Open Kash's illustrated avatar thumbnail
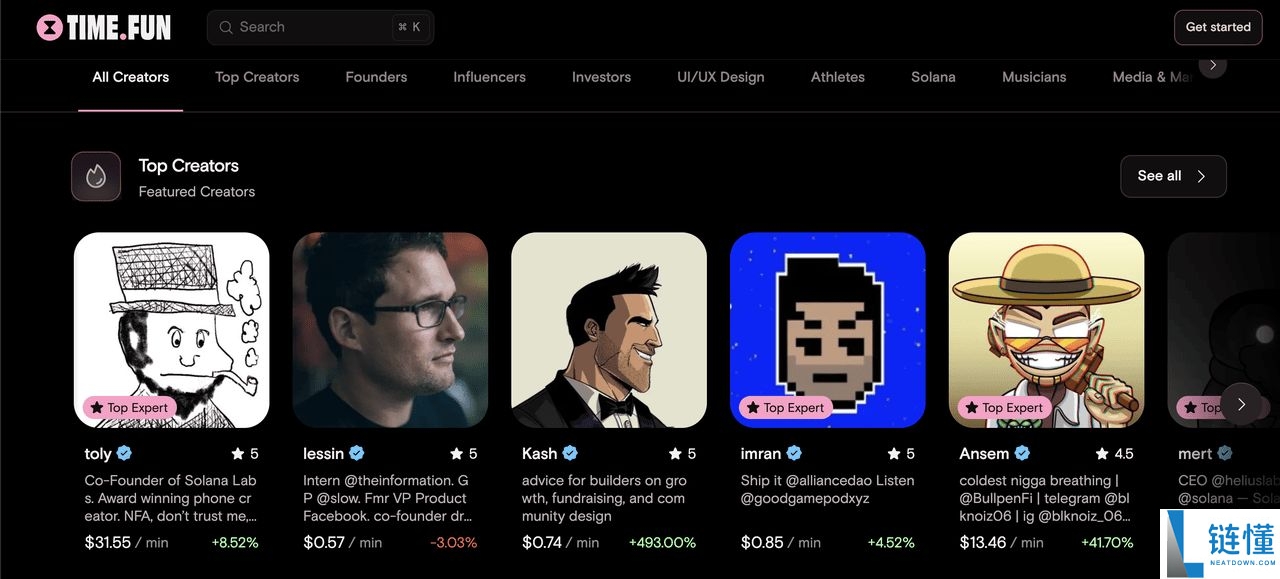The height and width of the screenshot is (579, 1280). 609,330
